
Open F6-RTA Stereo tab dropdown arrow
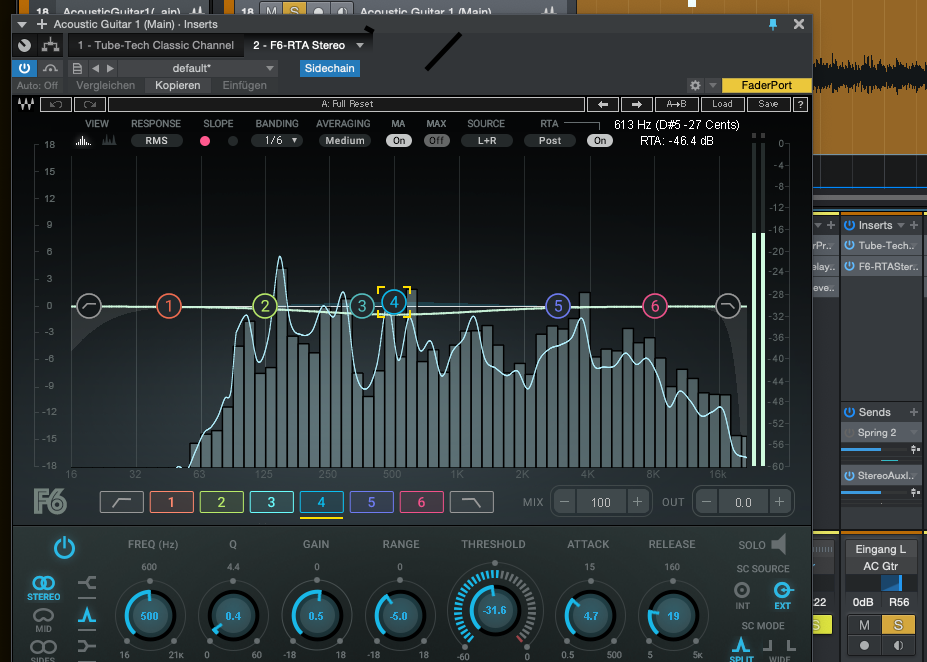coord(359,46)
